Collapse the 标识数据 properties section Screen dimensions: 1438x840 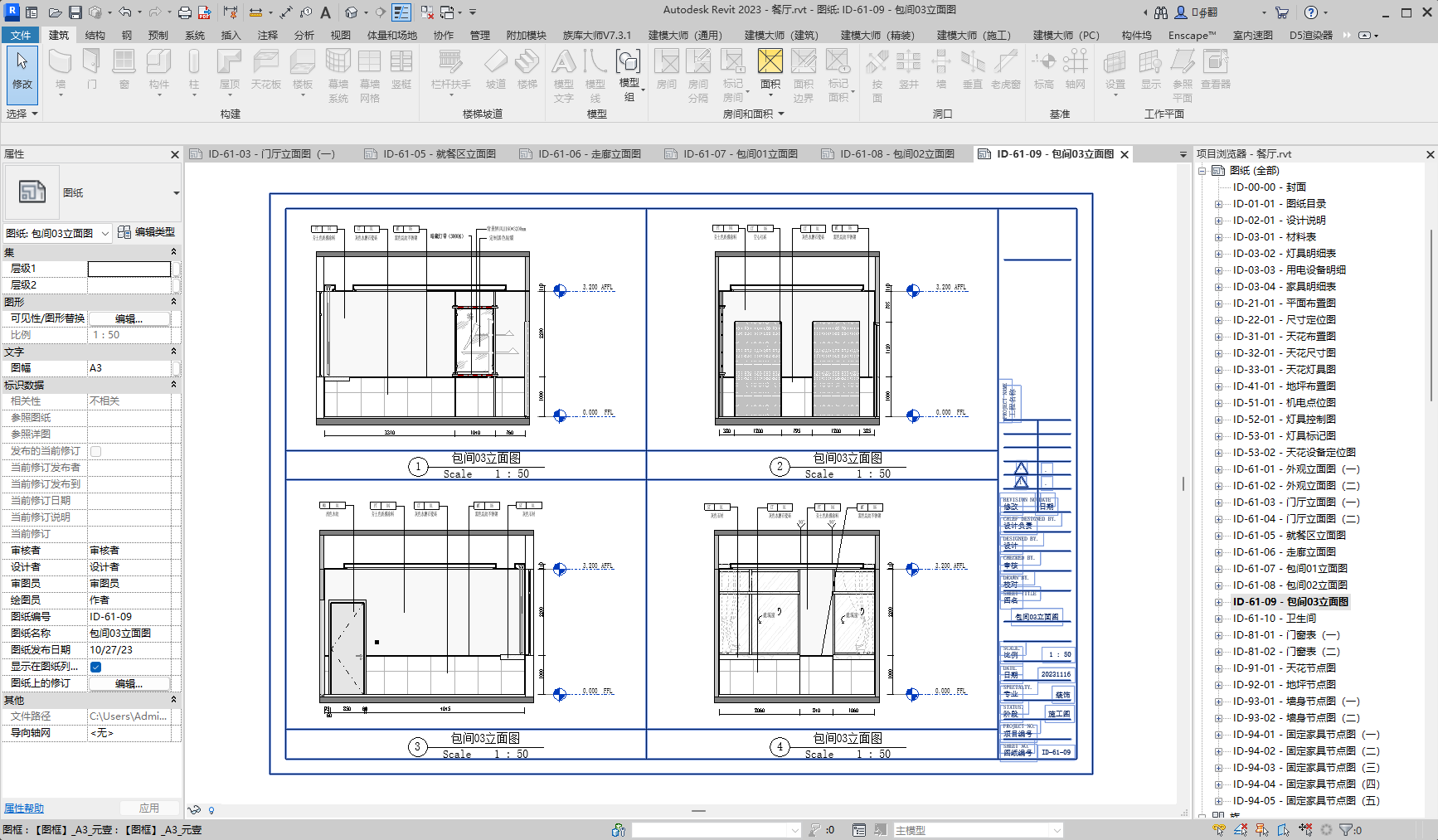[x=173, y=385]
